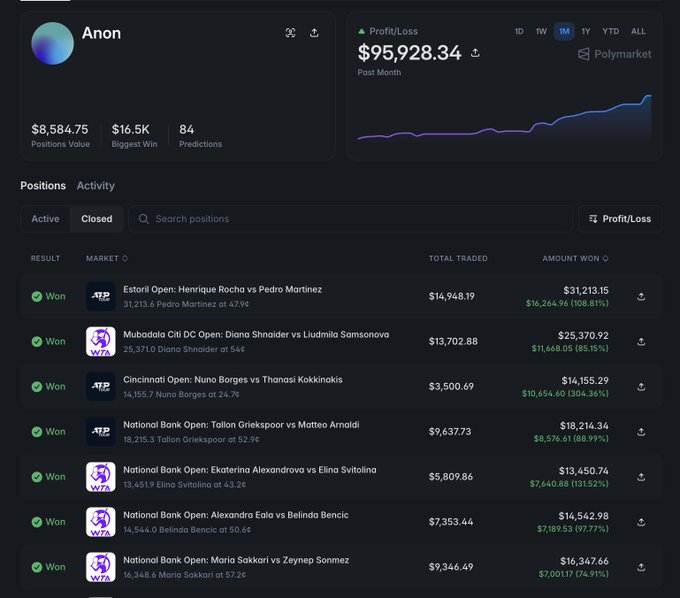Viewport: 680px width, 598px height.
Task: Click WTA logo on the Shnaider vs Samsonova row
Action: click(x=101, y=341)
